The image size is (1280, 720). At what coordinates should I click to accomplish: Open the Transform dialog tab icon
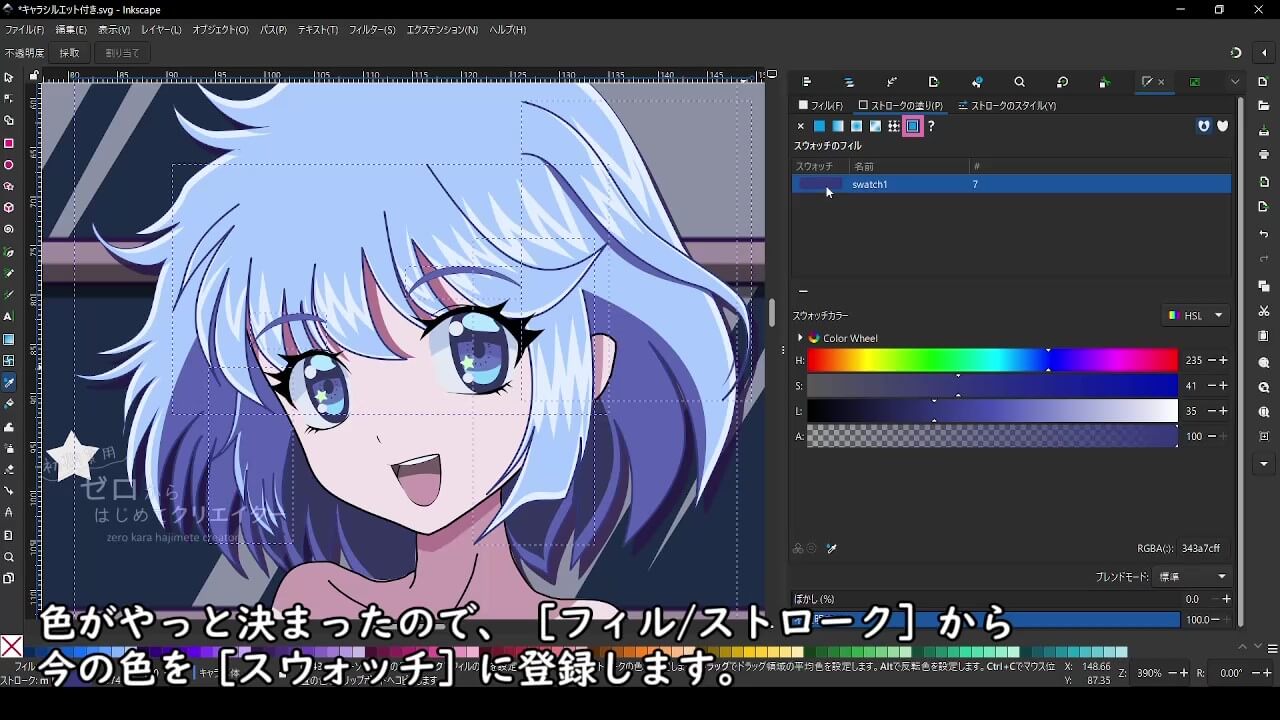click(x=1062, y=82)
